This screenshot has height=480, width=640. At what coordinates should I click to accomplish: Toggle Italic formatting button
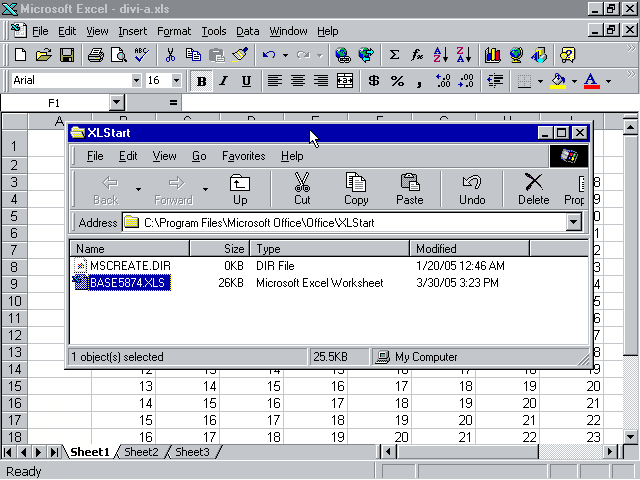[x=223, y=81]
